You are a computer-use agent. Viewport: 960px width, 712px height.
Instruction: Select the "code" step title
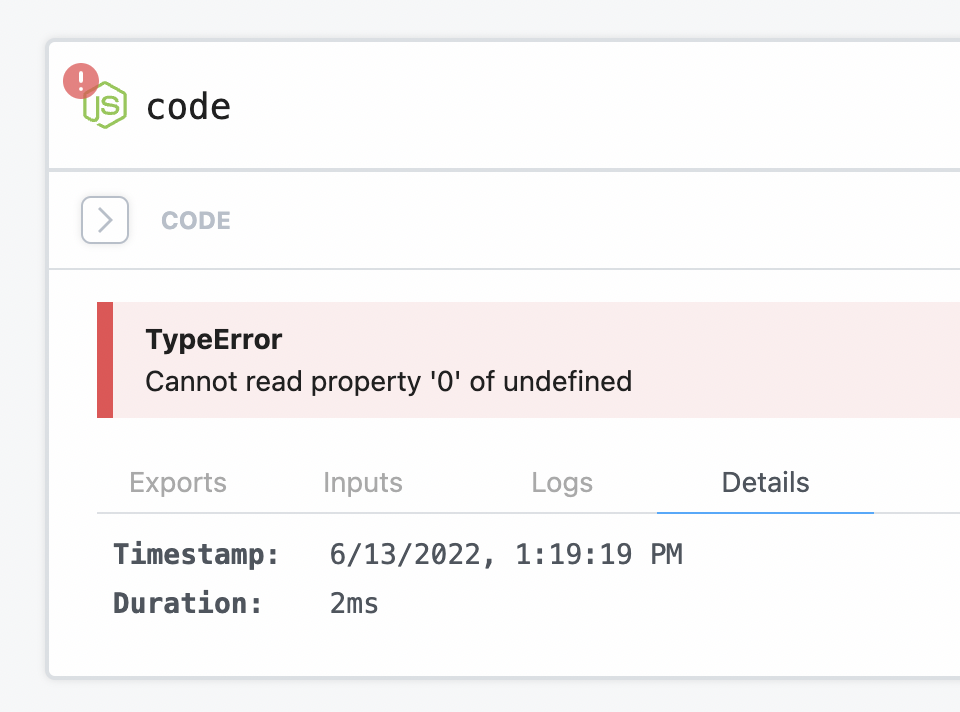(189, 107)
